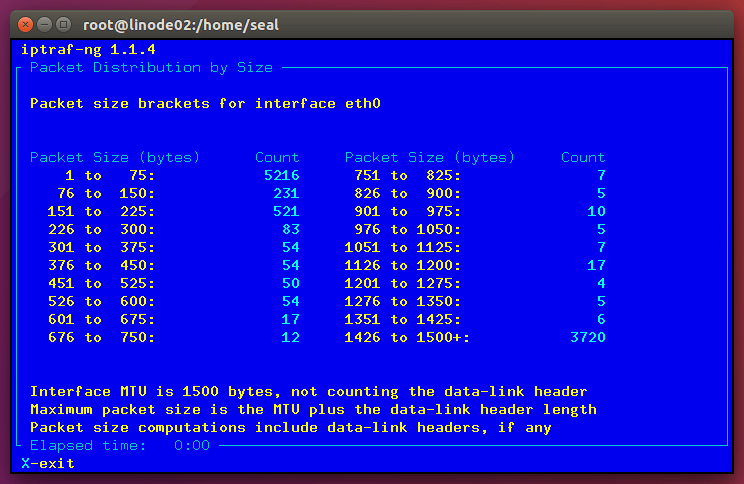This screenshot has width=744, height=484.
Task: Close the terminal window with the red button
Action: coord(26,25)
